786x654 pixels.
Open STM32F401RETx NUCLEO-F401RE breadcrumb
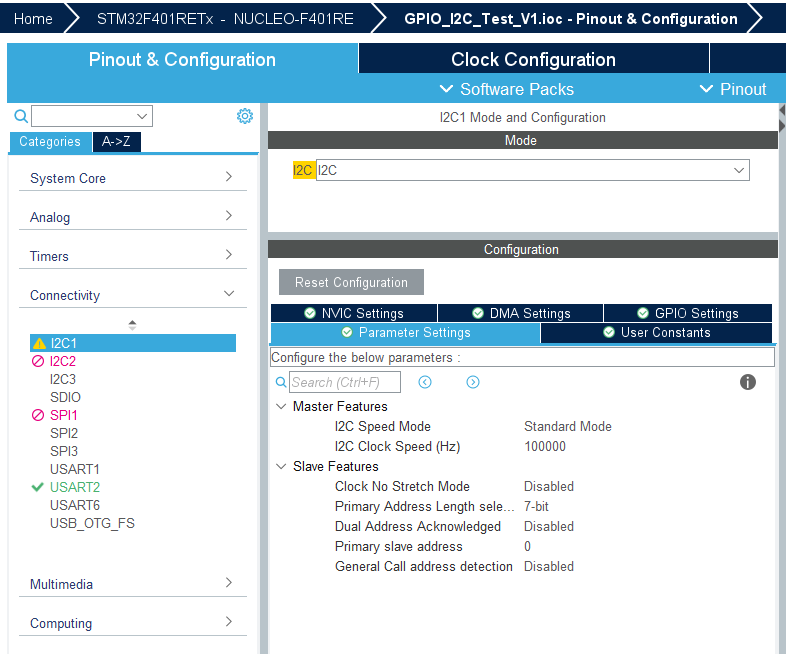tap(225, 19)
